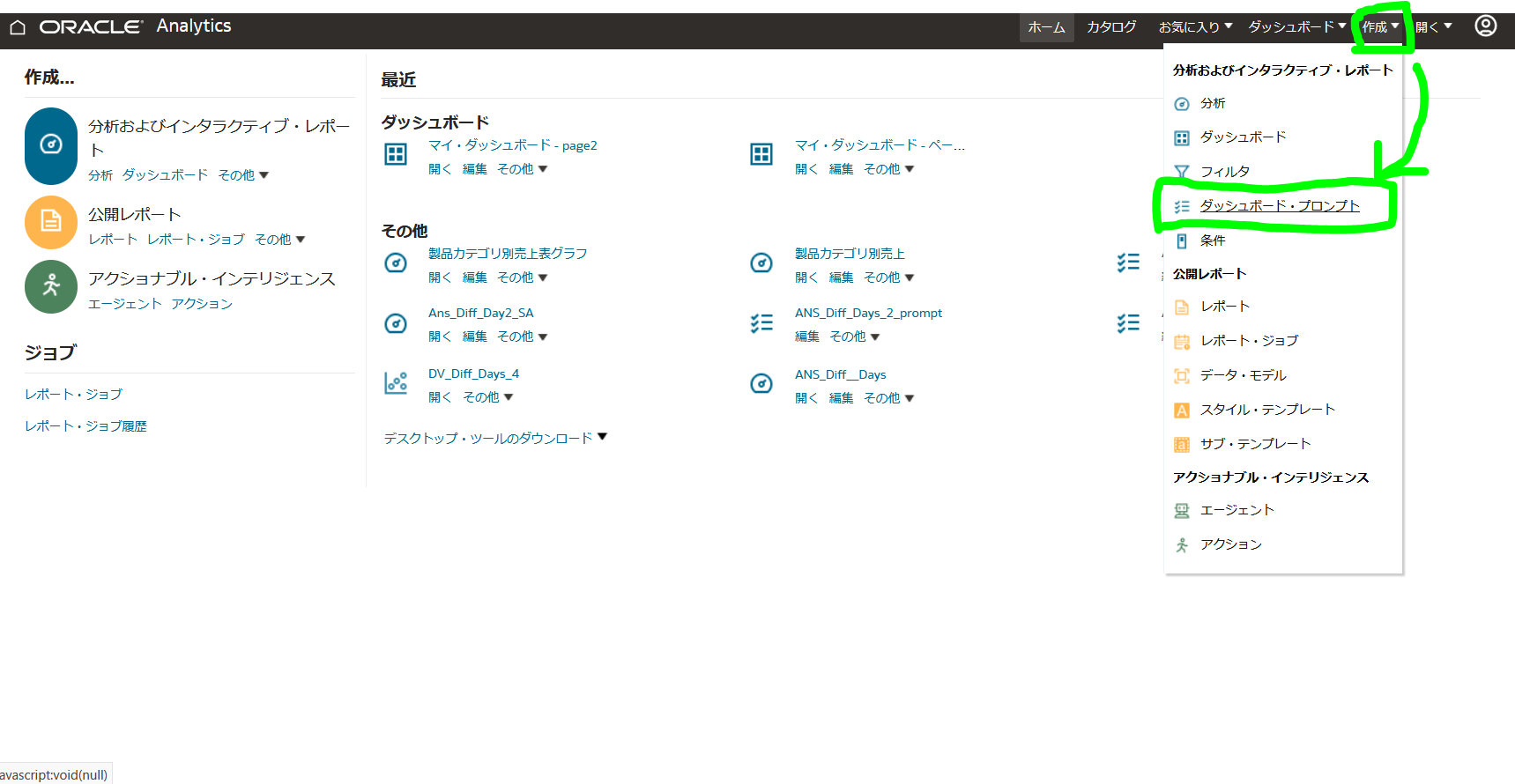Open the ANS_Diff_Days_2_prompt link
This screenshot has width=1515, height=784.
point(868,313)
